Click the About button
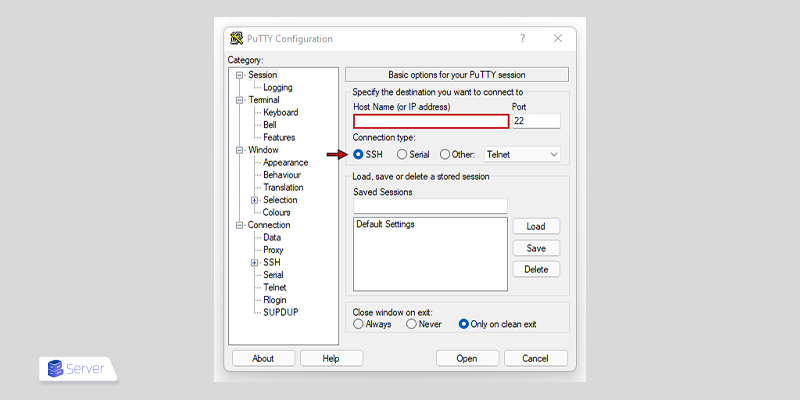Screen dimensions: 800x400 (x=263, y=358)
